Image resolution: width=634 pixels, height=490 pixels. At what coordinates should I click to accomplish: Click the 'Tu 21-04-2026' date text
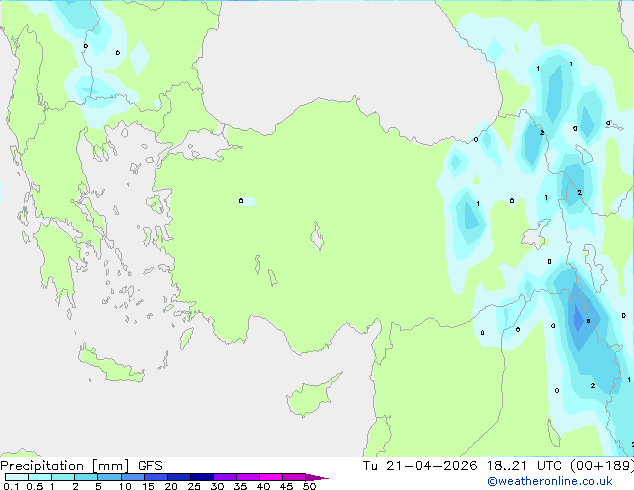click(x=420, y=466)
